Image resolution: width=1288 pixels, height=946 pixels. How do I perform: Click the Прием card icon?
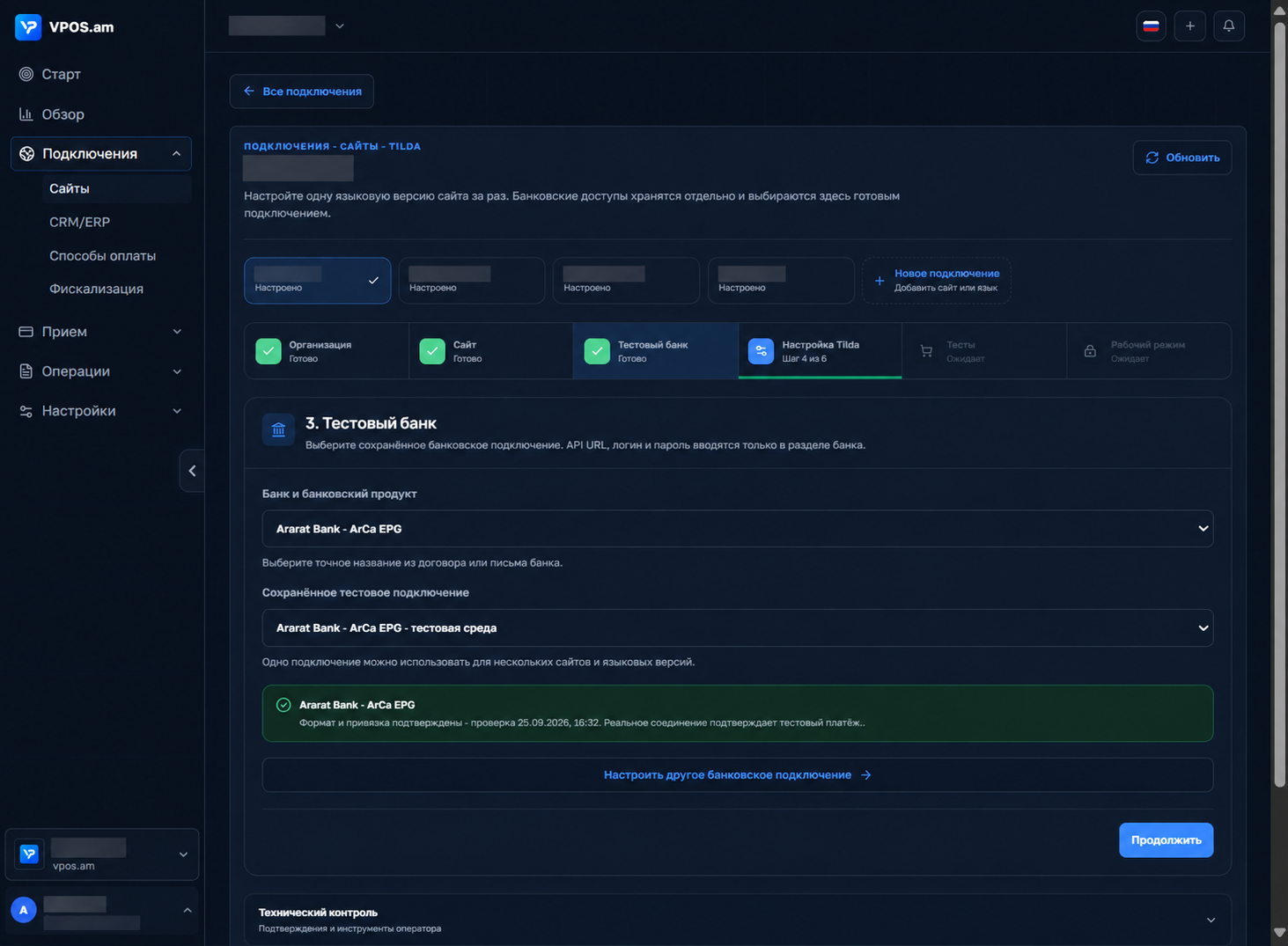[26, 332]
